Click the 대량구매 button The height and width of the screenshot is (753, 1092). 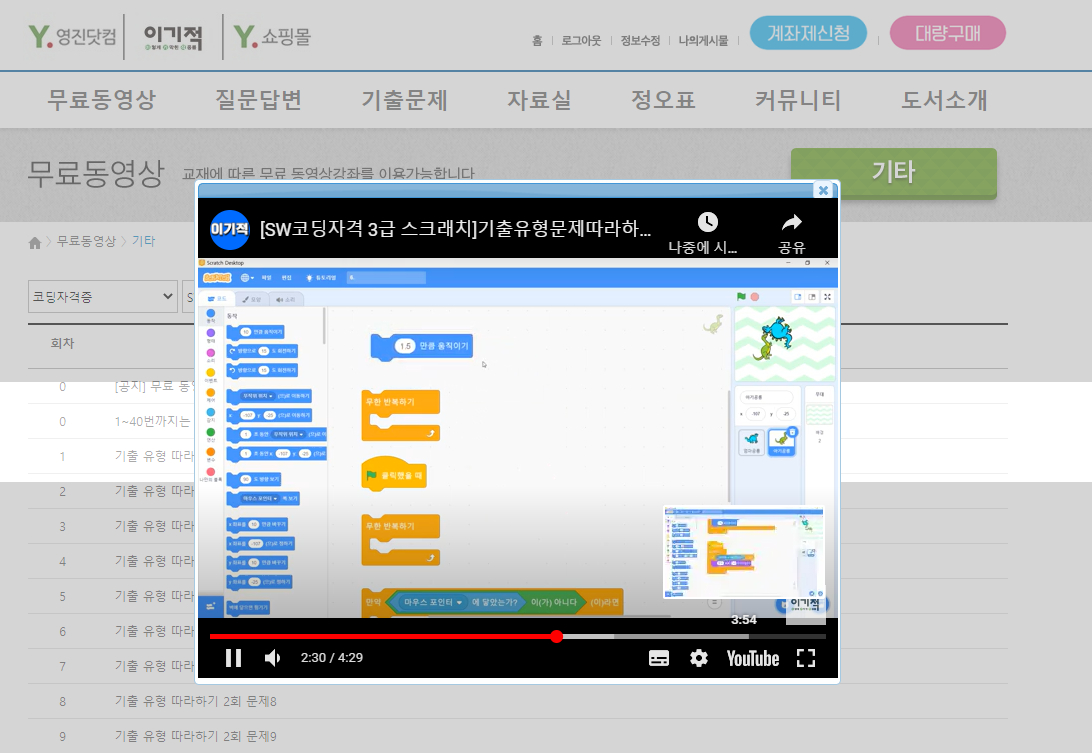[947, 33]
